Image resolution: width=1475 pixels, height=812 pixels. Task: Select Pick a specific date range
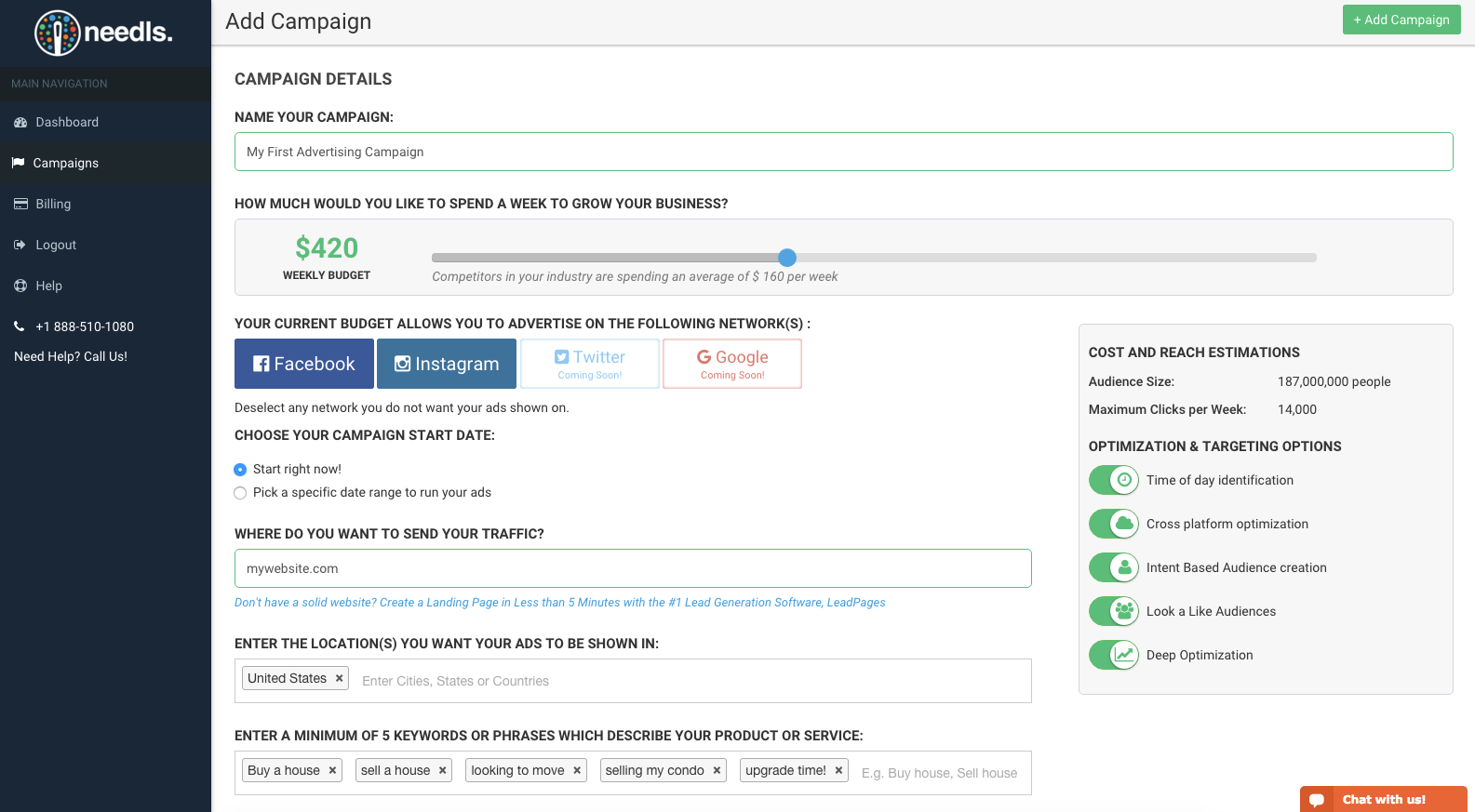pos(240,493)
